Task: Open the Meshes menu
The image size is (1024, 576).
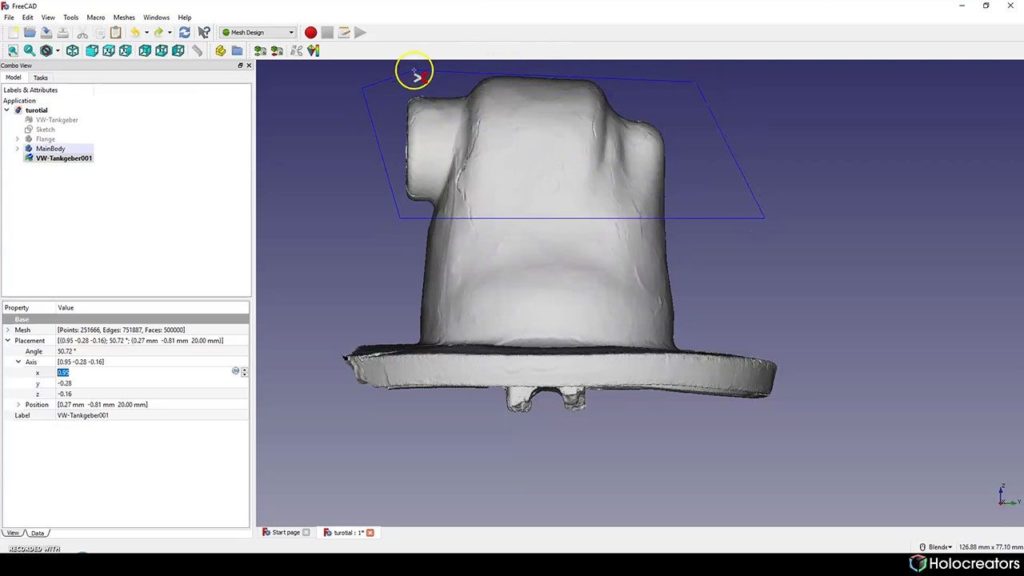Action: [x=124, y=18]
